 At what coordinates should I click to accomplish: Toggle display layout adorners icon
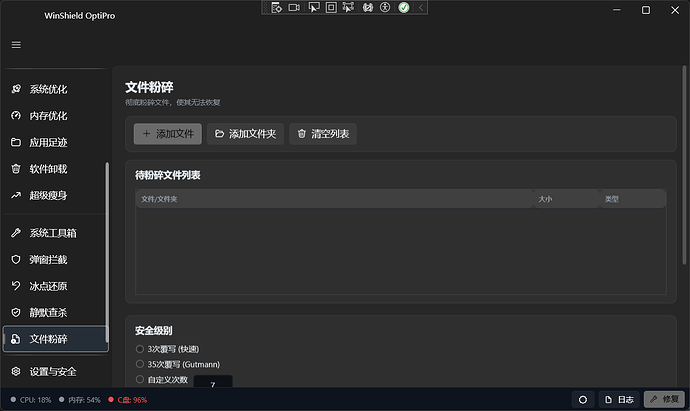pos(331,7)
